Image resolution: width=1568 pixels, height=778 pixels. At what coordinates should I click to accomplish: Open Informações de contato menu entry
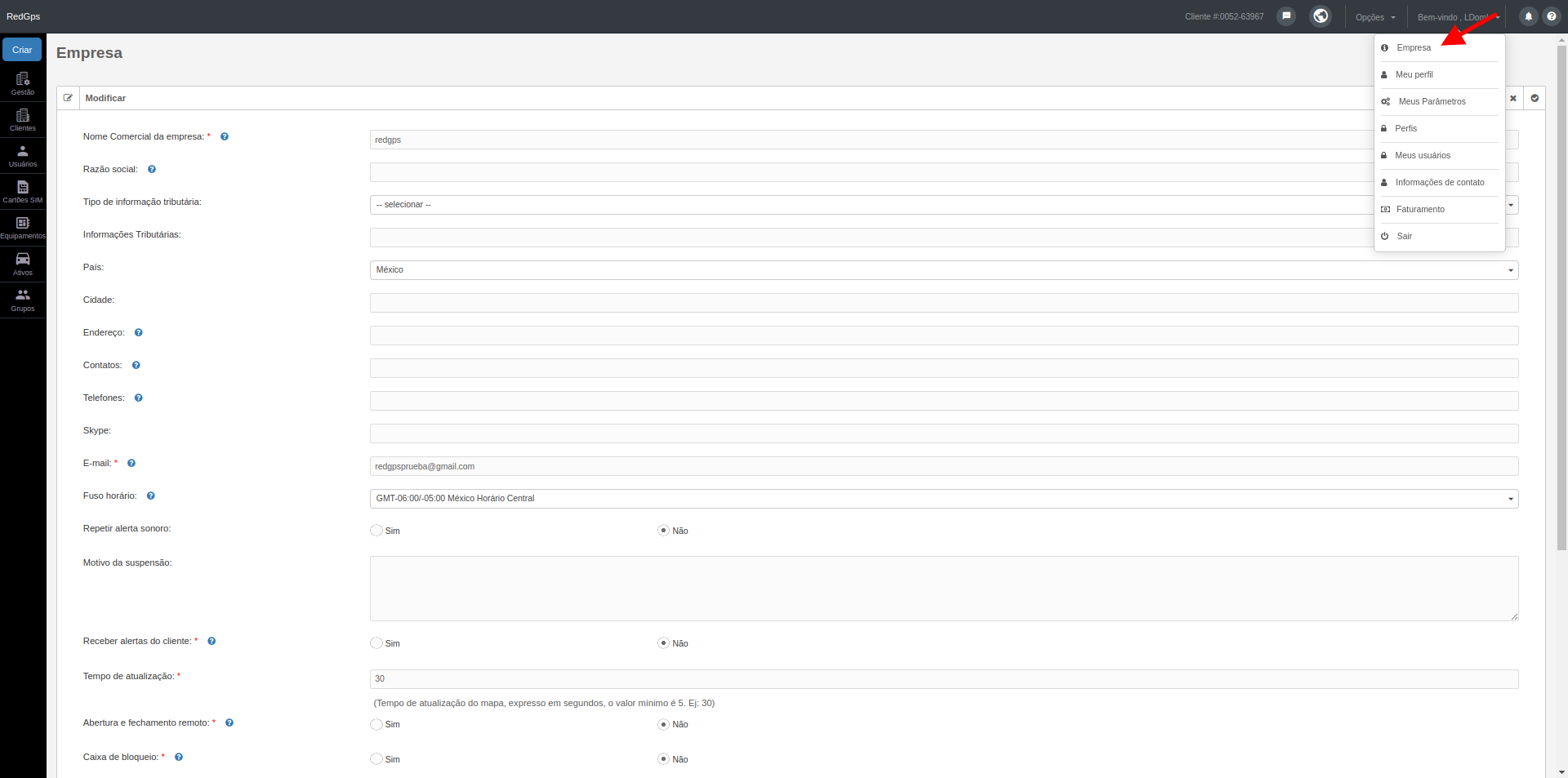click(x=1440, y=183)
